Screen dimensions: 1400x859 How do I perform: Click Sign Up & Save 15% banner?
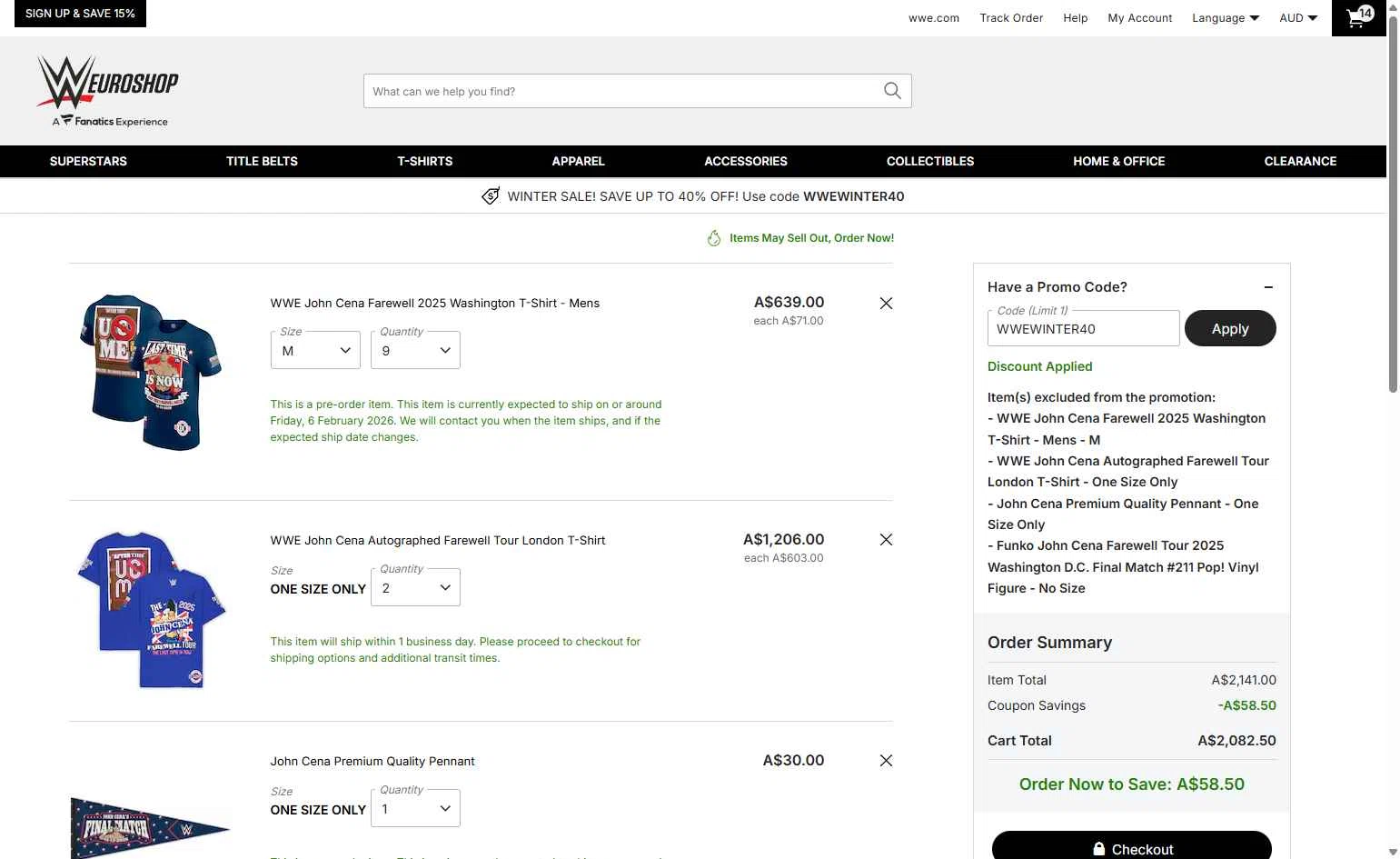80,14
